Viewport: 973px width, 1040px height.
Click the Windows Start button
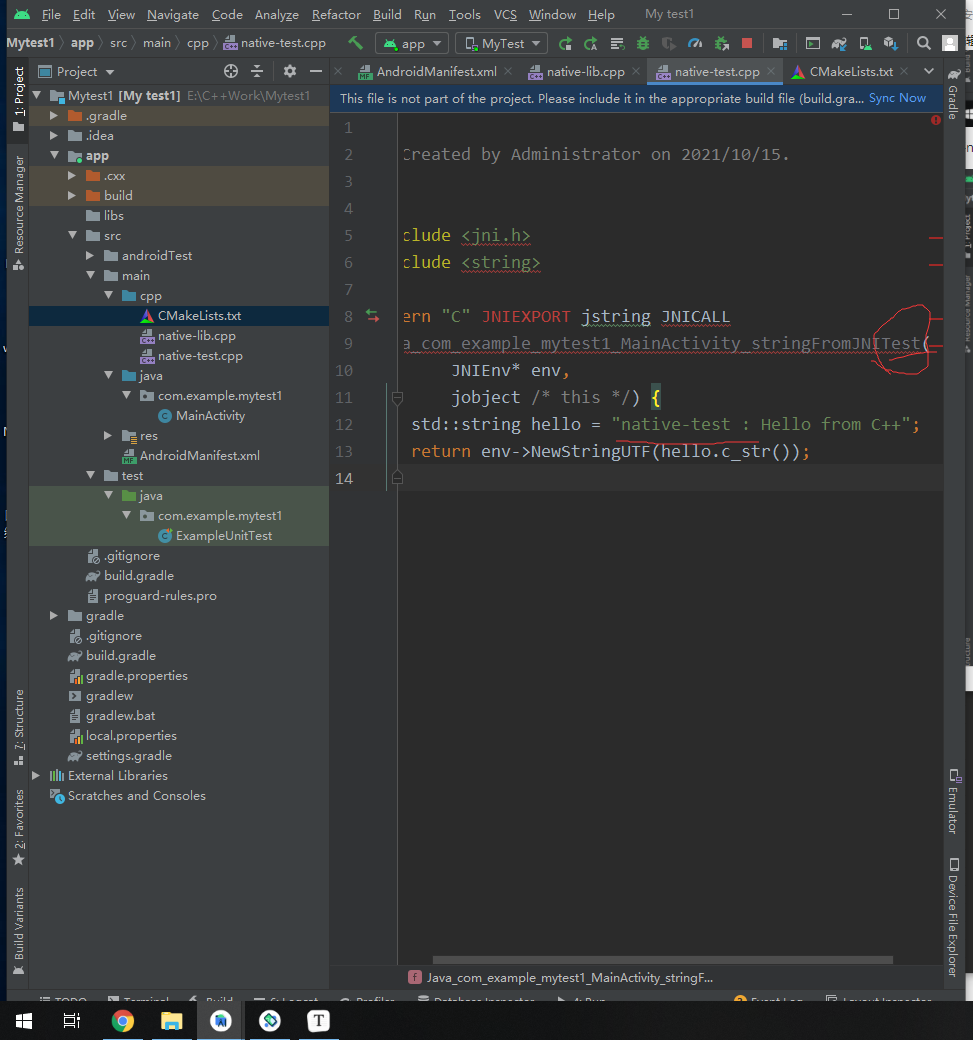pos(24,1020)
